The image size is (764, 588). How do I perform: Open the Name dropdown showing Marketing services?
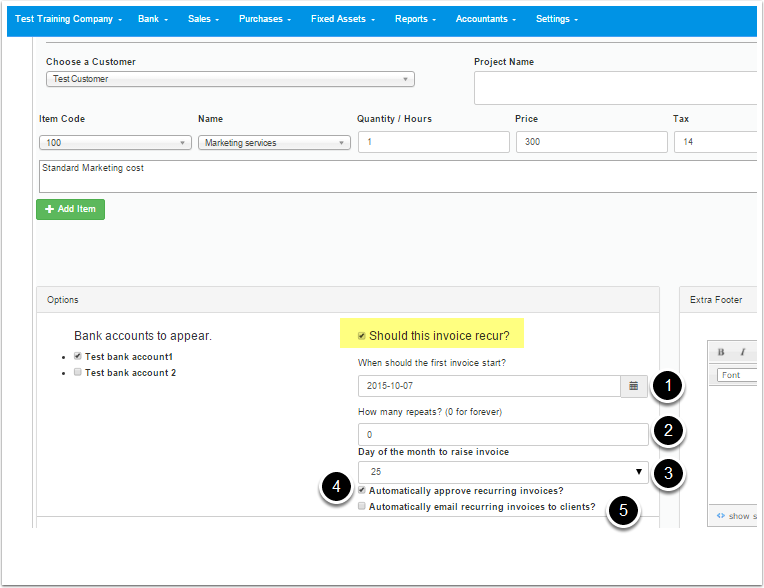click(274, 143)
